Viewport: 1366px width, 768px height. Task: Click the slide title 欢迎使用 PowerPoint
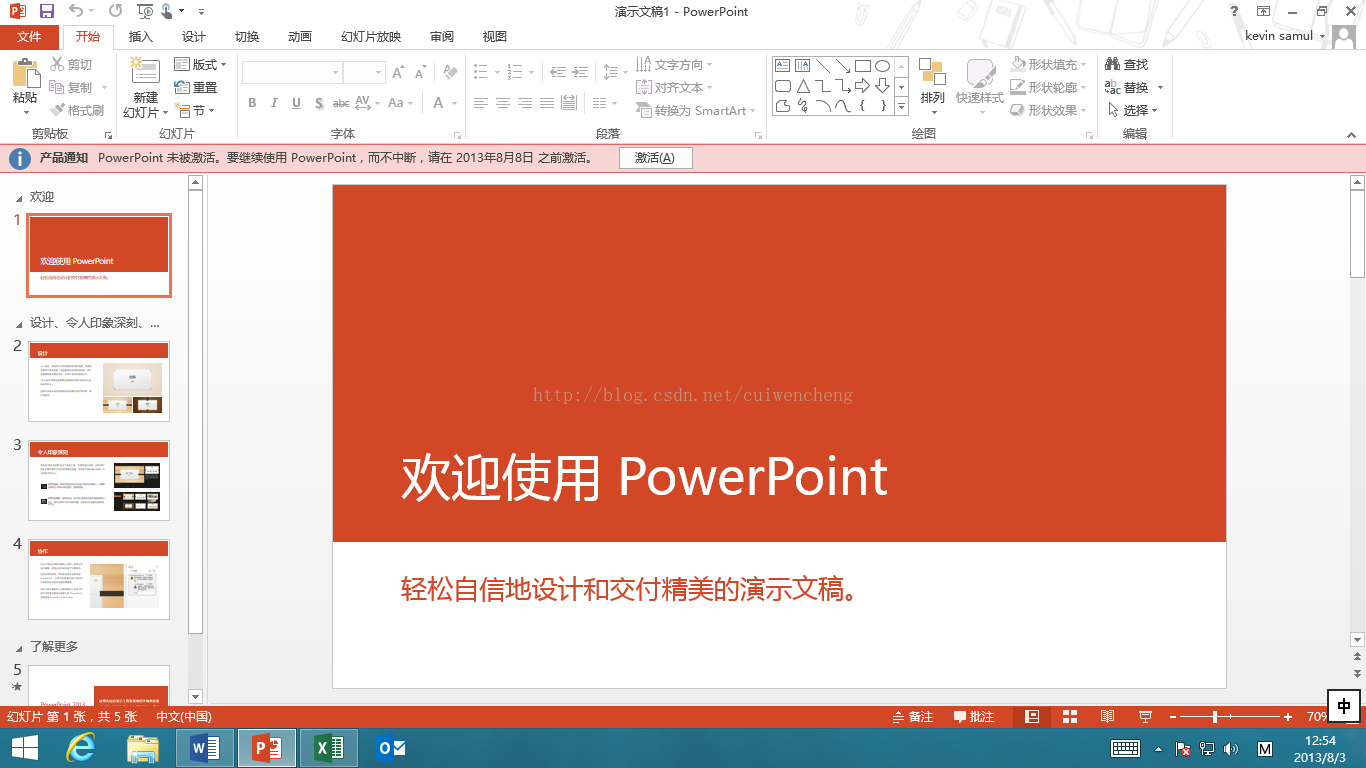tap(644, 477)
